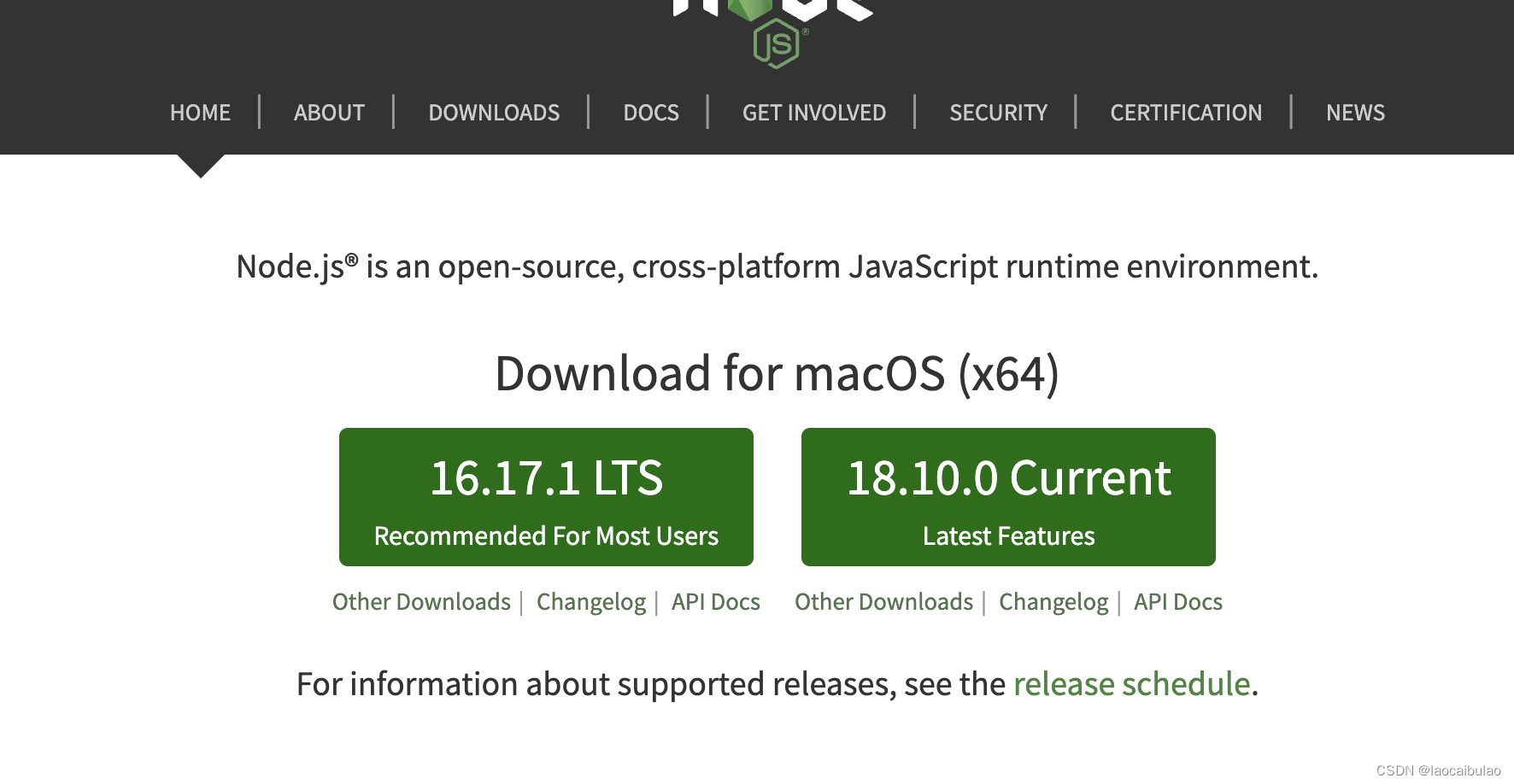Open API Docs under 18.10.0 Current
The width and height of the screenshot is (1514, 784).
coord(1178,602)
